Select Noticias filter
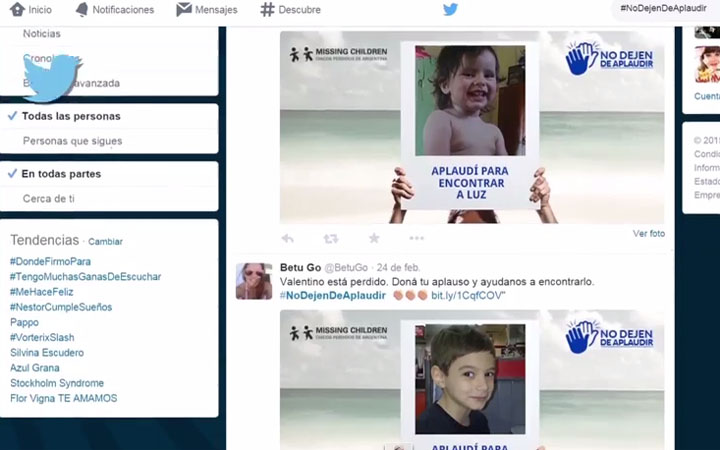 coord(41,34)
